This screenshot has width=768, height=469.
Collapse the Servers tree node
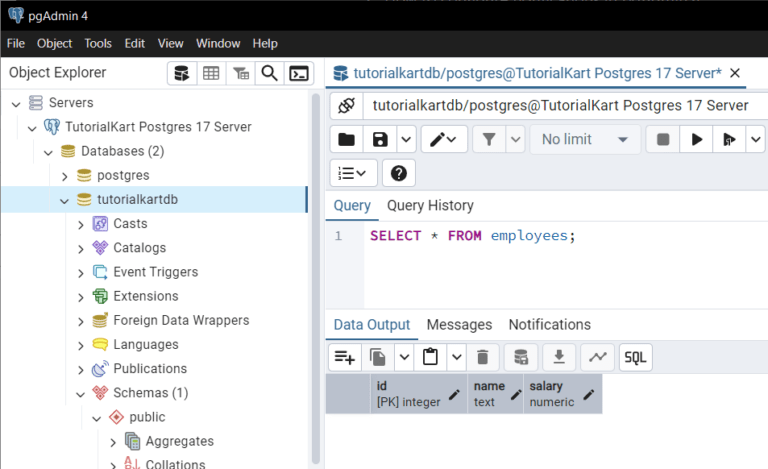click(16, 104)
